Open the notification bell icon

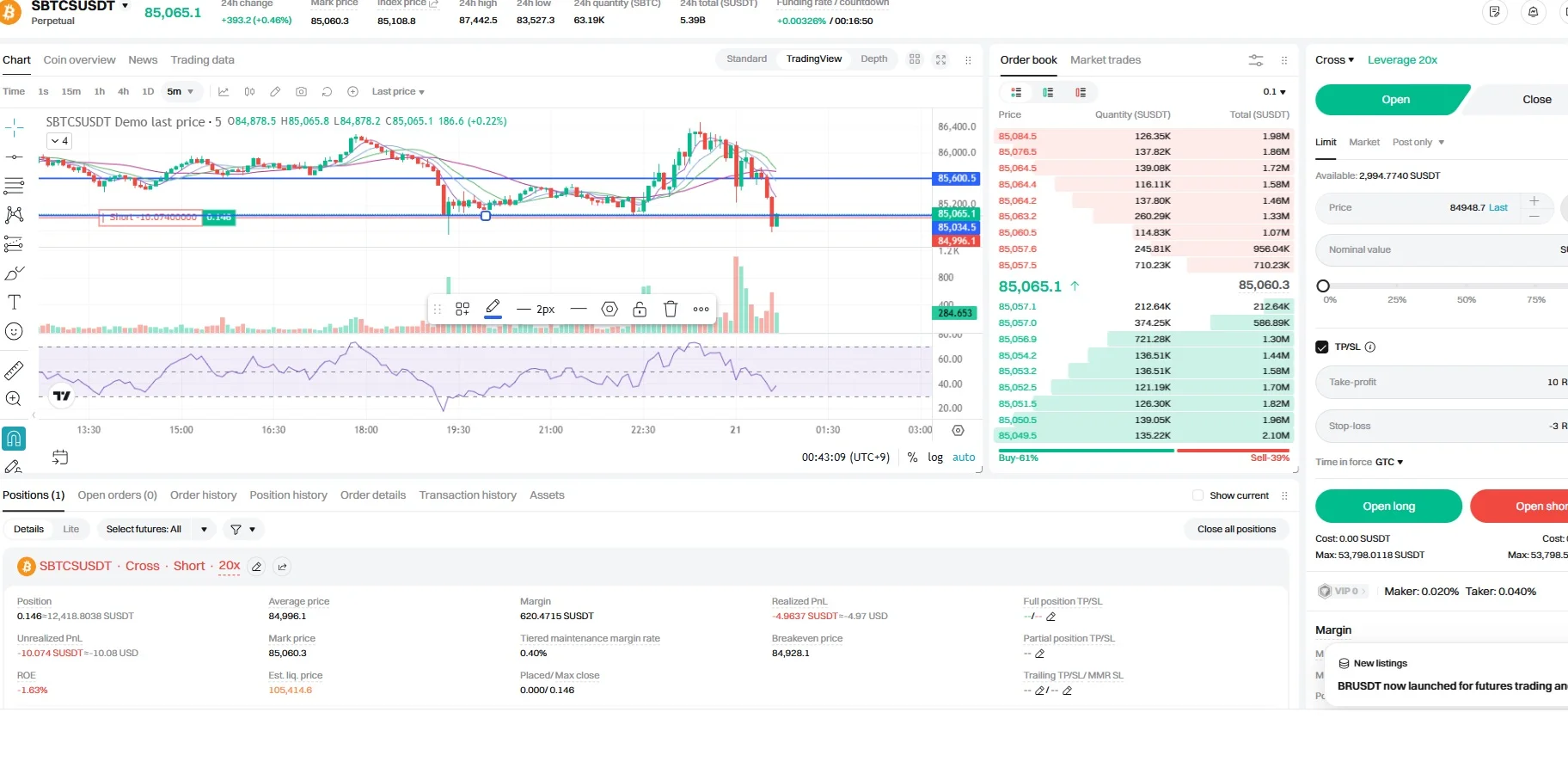[x=1533, y=12]
